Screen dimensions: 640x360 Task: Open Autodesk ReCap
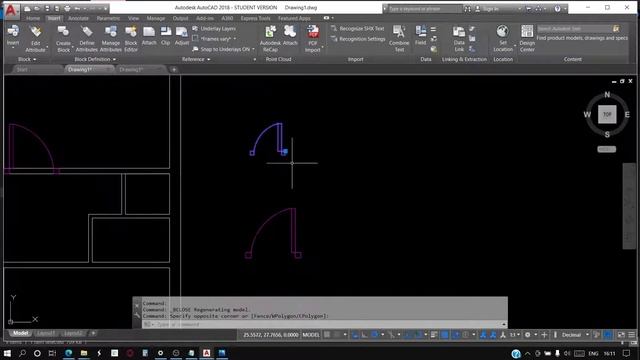(270, 39)
